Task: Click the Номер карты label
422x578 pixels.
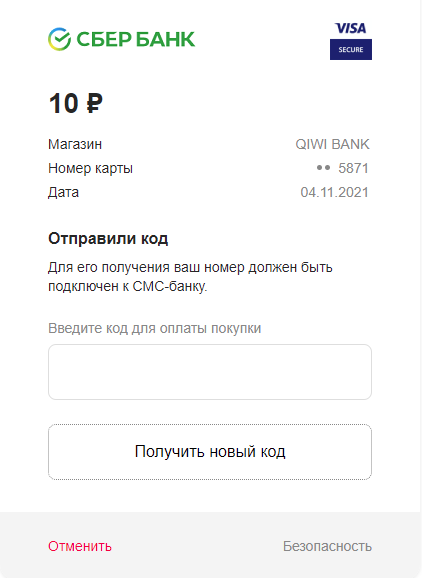Action: coord(90,168)
